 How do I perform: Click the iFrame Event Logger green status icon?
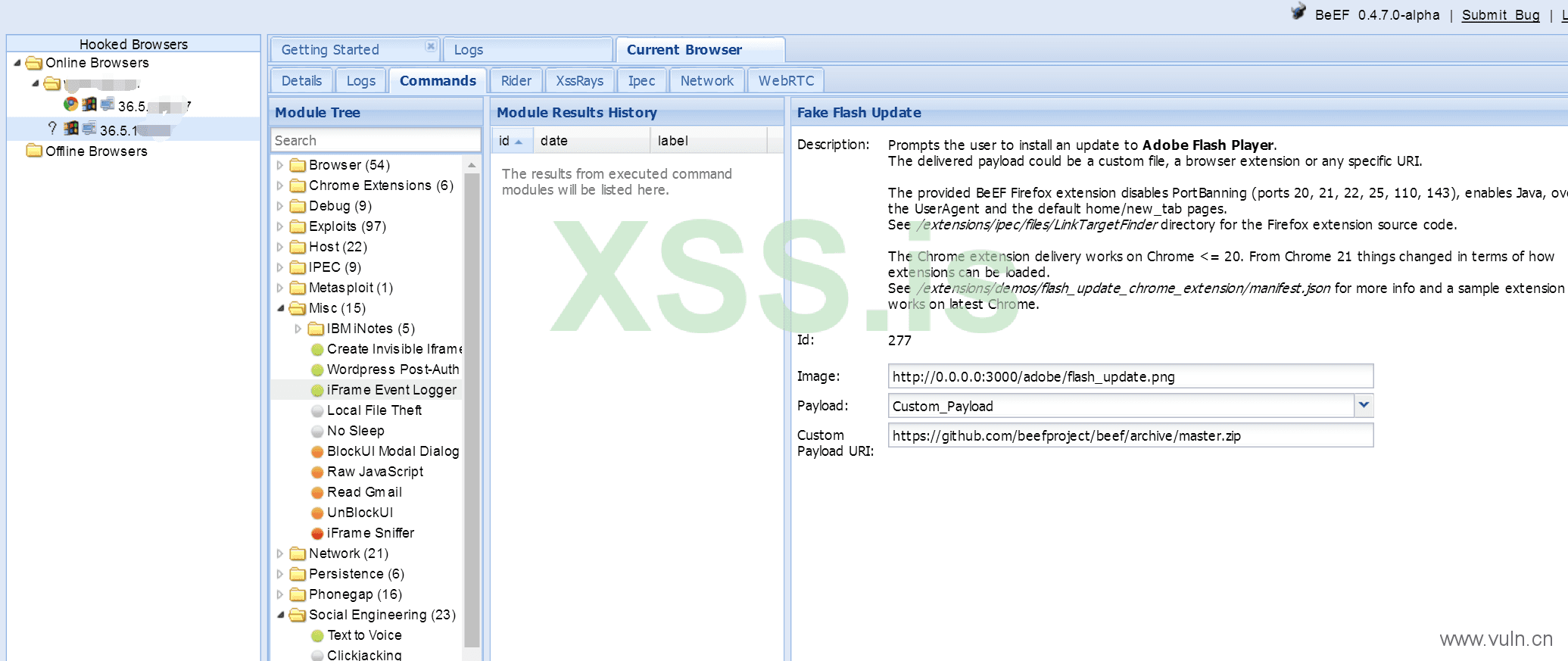tap(317, 391)
